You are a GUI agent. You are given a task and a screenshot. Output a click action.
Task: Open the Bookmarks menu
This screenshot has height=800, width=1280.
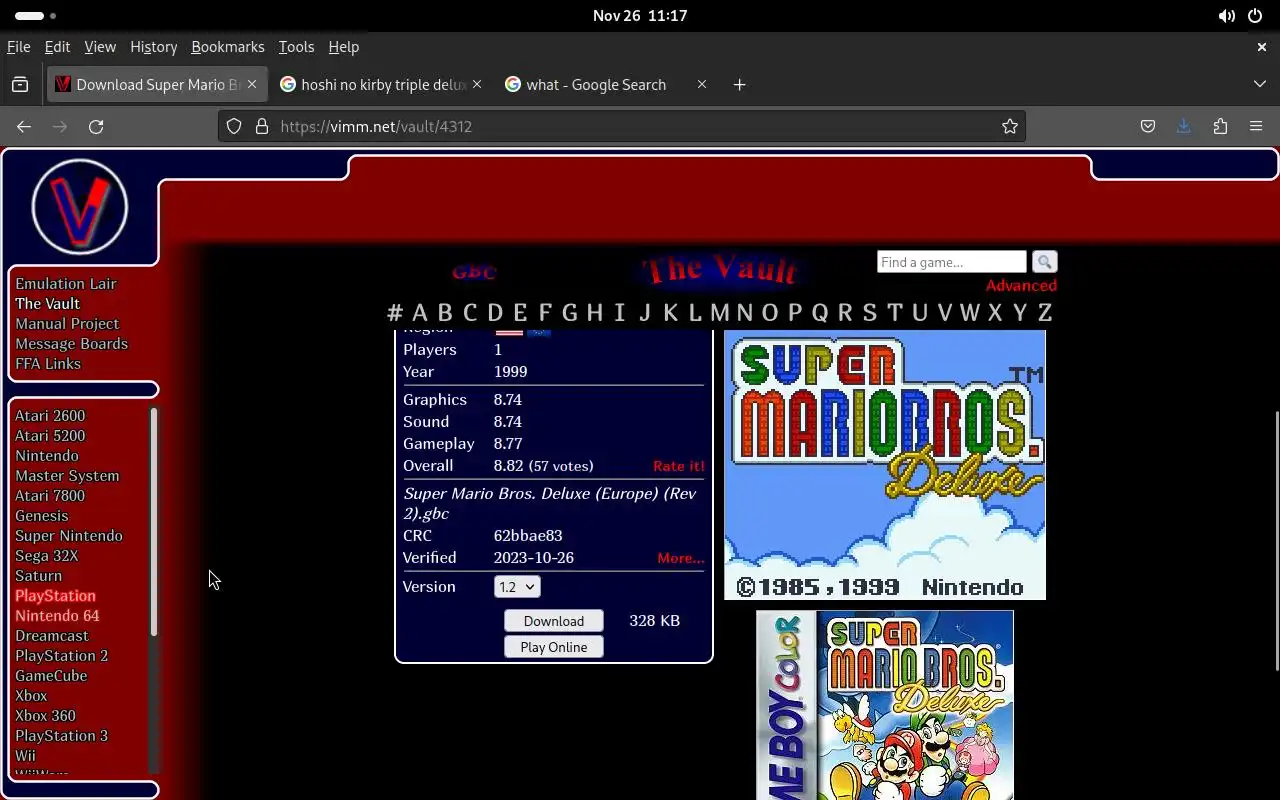[228, 47]
